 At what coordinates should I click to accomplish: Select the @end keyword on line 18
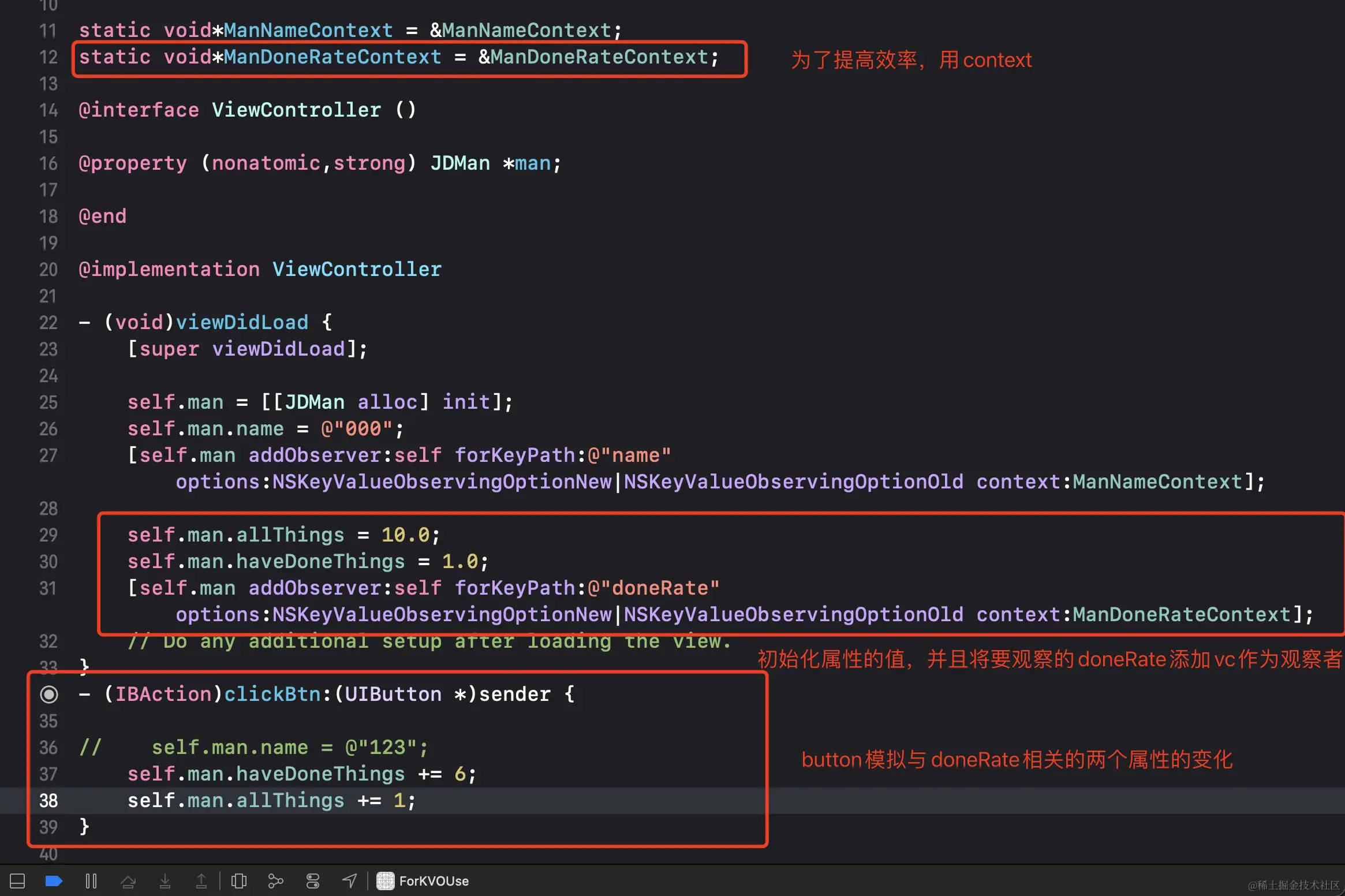pyautogui.click(x=102, y=216)
